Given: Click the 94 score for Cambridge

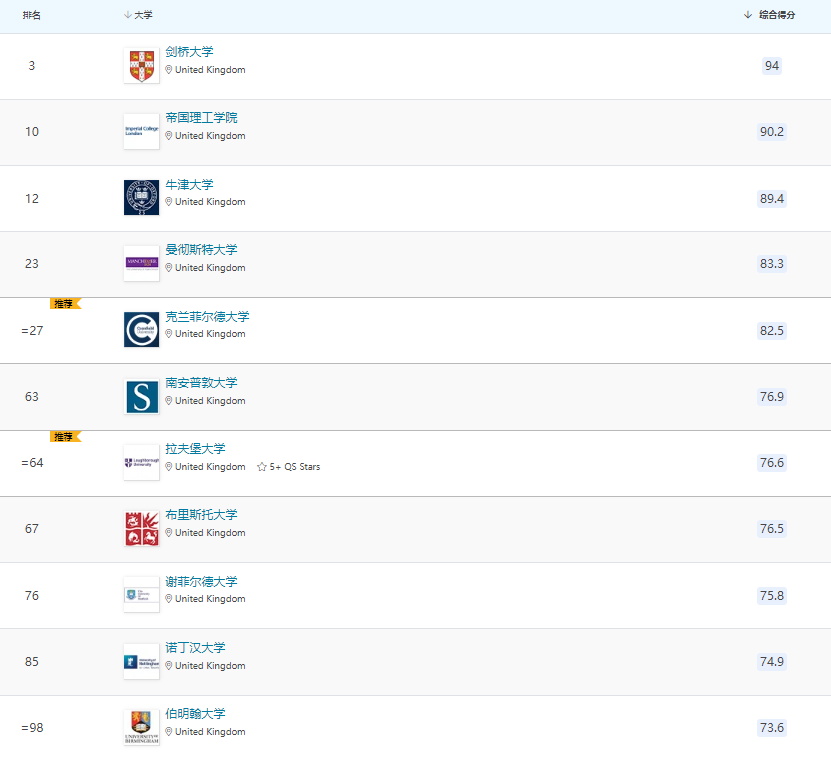Looking at the screenshot, I should tap(771, 66).
